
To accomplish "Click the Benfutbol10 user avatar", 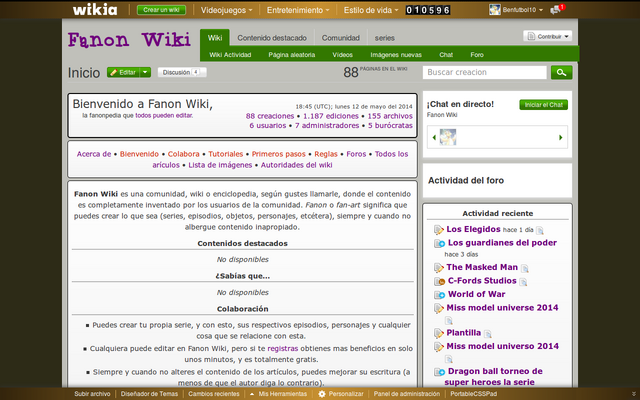I will click(495, 10).
